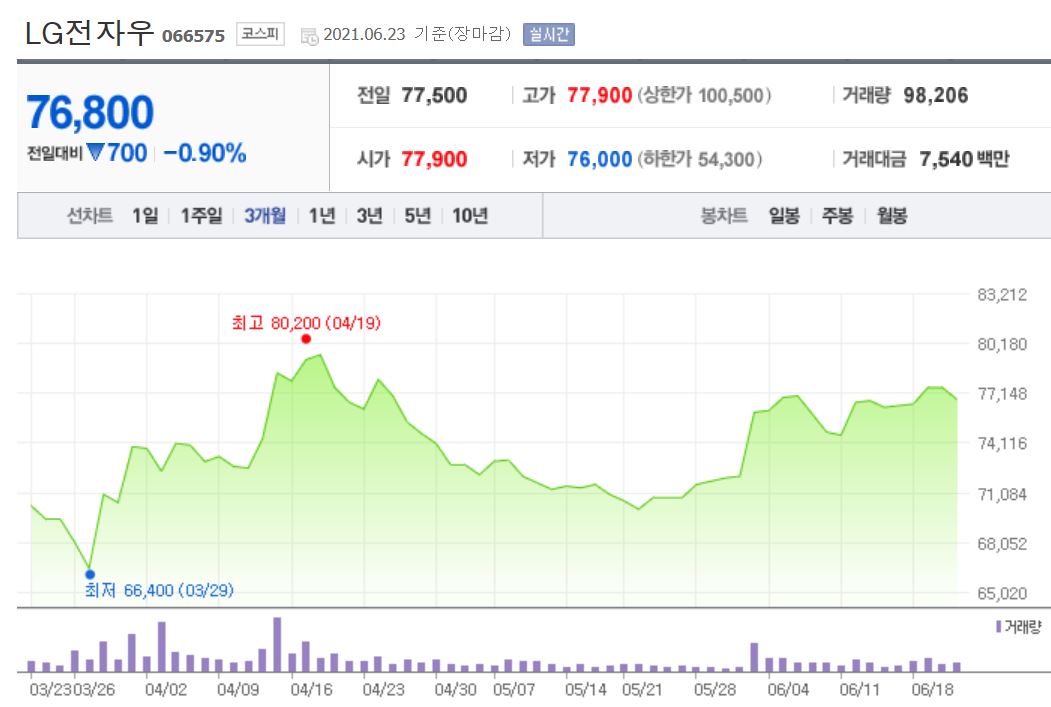The height and width of the screenshot is (707, 1051).
Task: Display the 5년 chart
Action: point(416,215)
